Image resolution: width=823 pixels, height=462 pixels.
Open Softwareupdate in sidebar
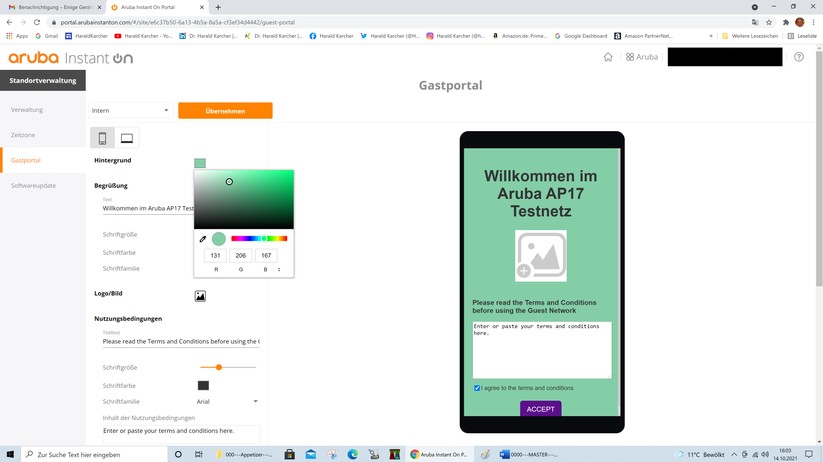tap(34, 185)
